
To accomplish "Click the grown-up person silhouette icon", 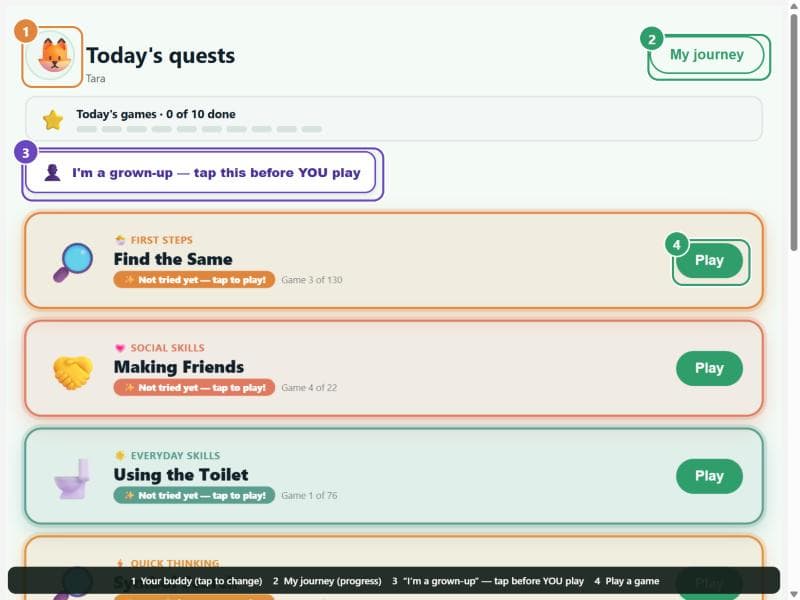I will point(52,172).
